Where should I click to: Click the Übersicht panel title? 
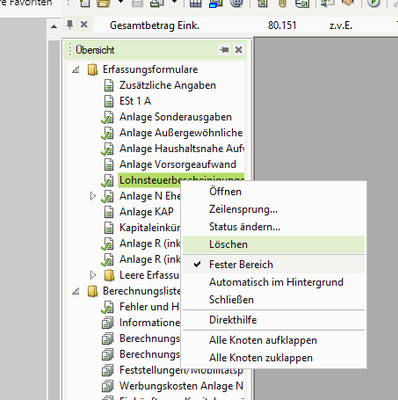pos(95,50)
